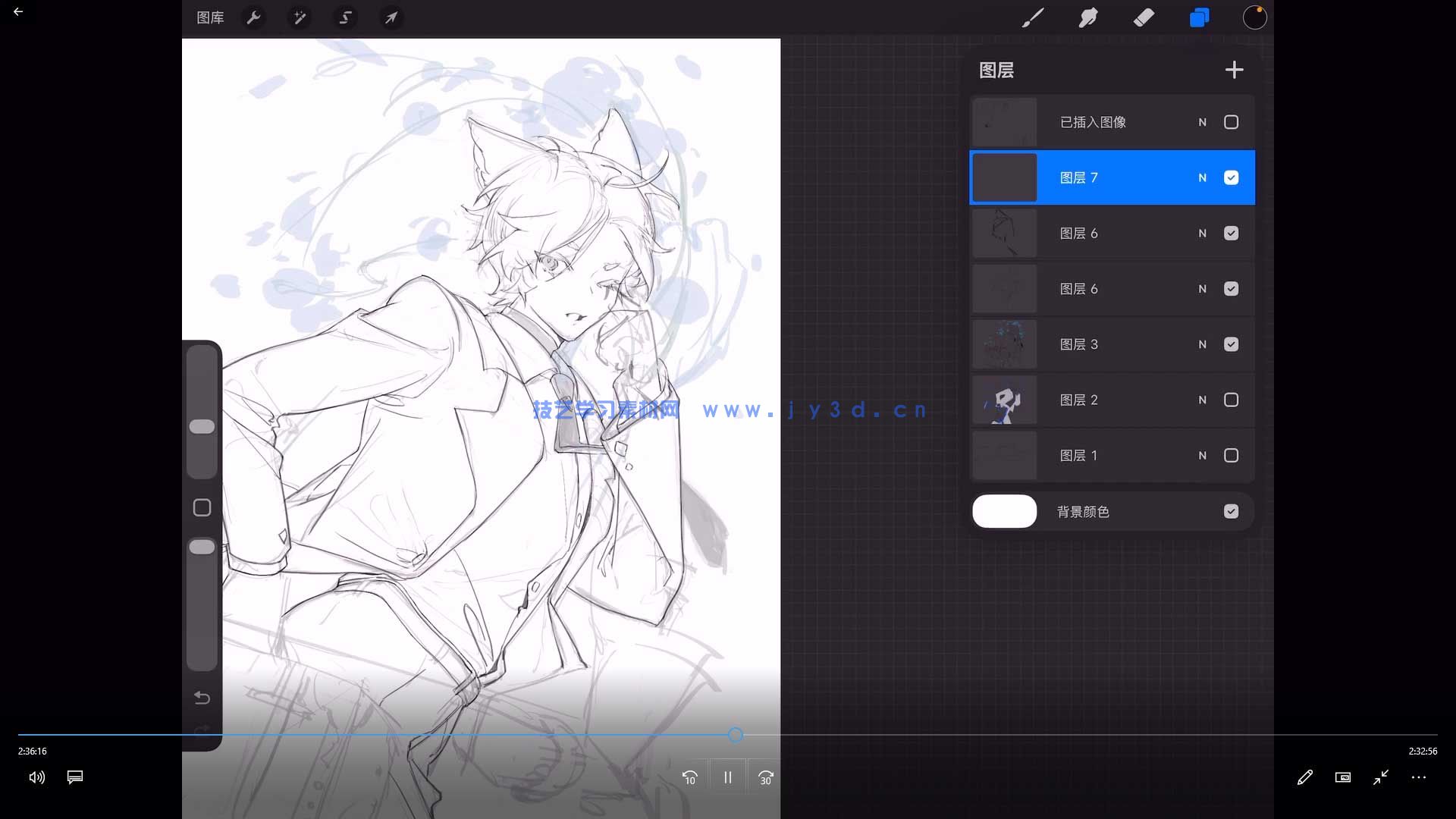Expand blend mode N of 已插入图像
This screenshot has width=1456, height=819.
[1202, 122]
